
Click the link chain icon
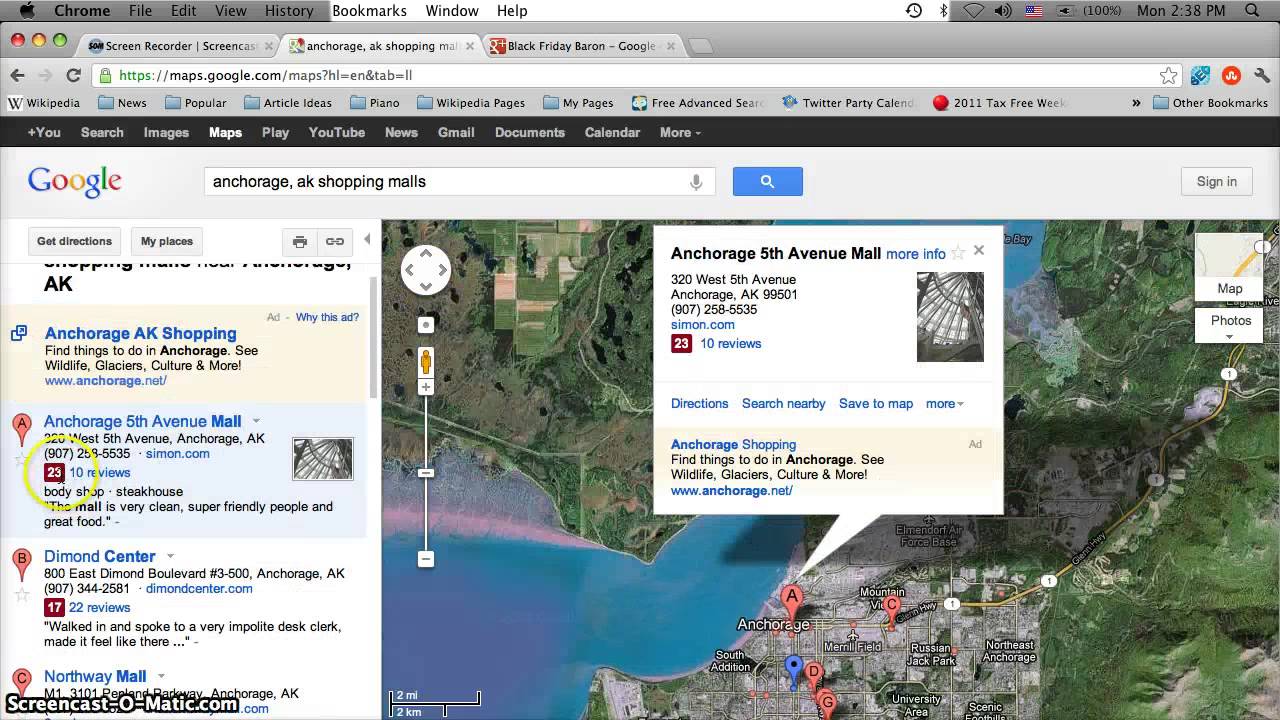(x=335, y=241)
